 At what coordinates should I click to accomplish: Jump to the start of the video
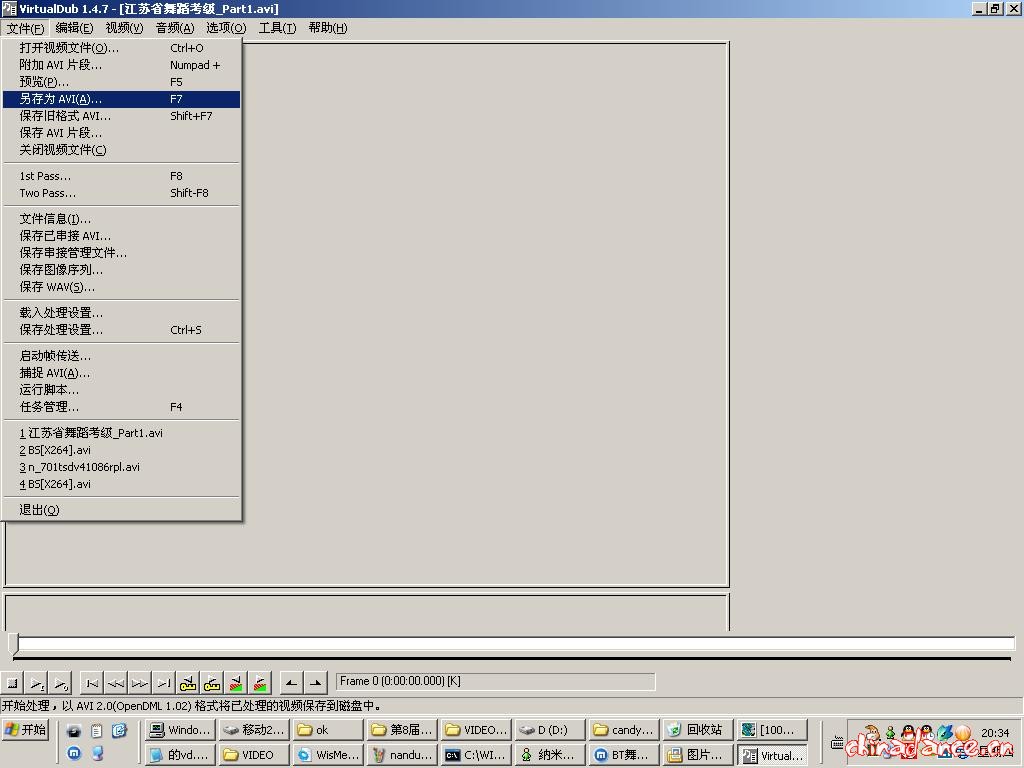(92, 684)
